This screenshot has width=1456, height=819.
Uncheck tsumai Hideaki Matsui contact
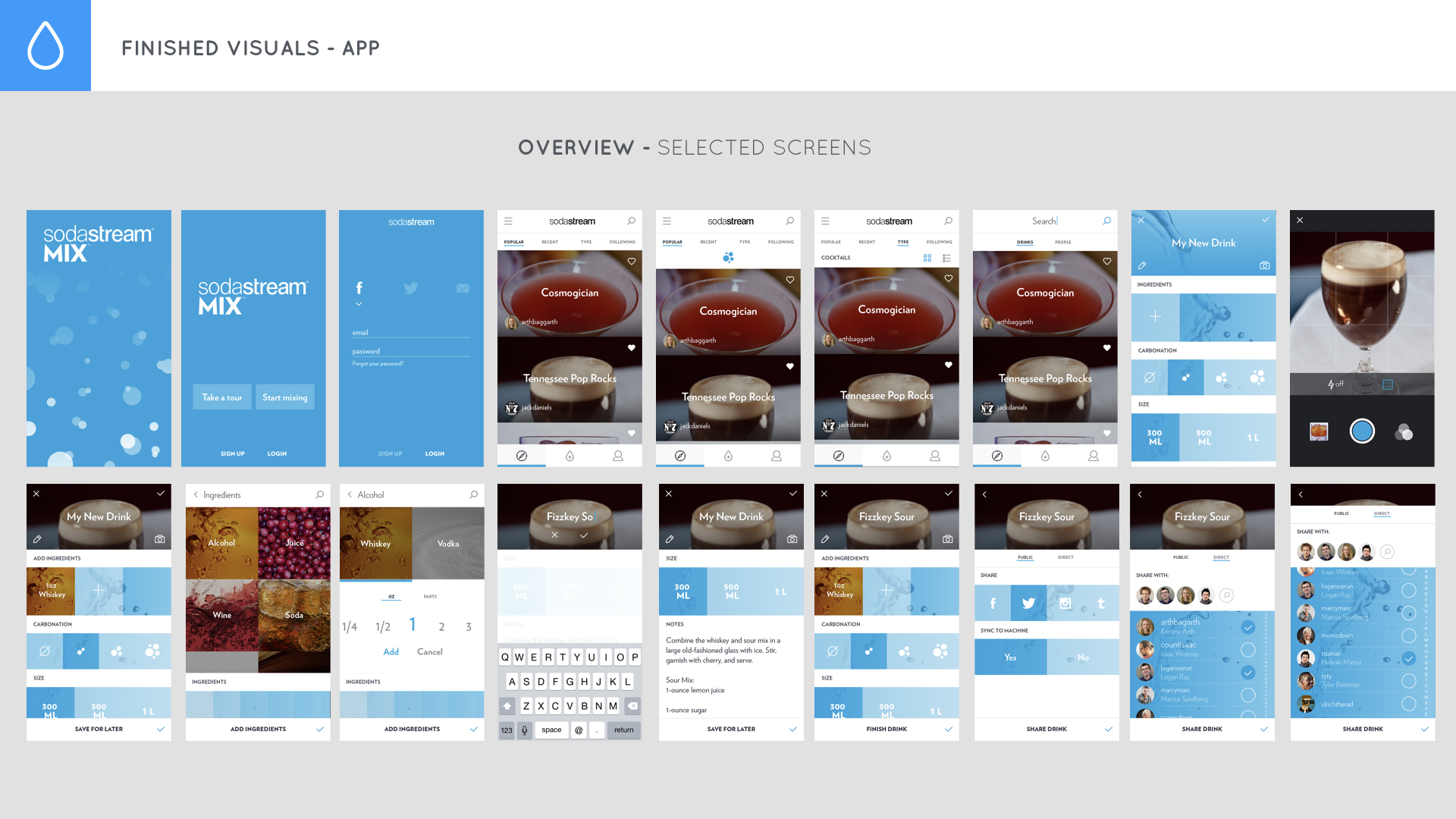(x=1409, y=658)
